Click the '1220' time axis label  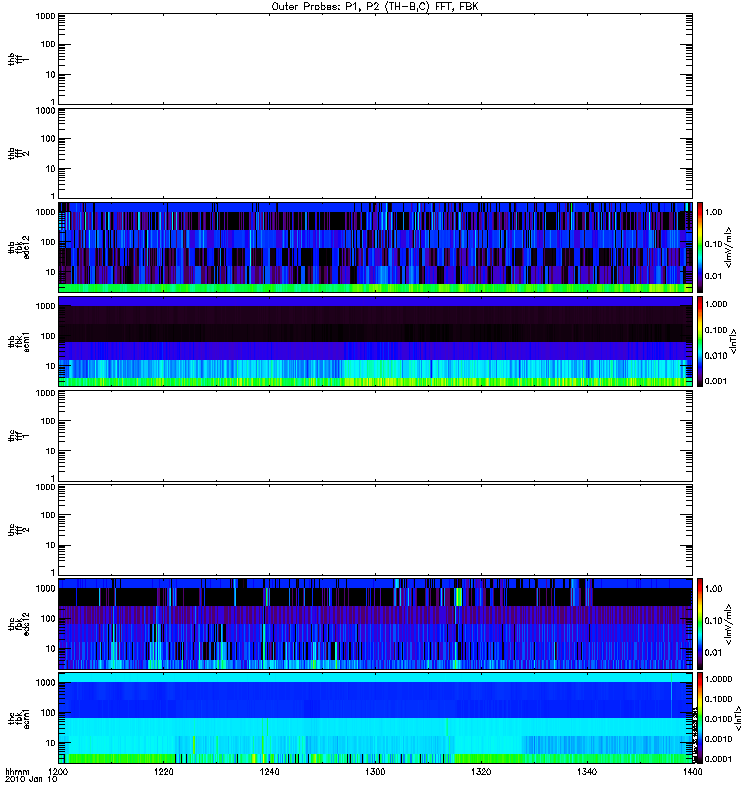164,771
